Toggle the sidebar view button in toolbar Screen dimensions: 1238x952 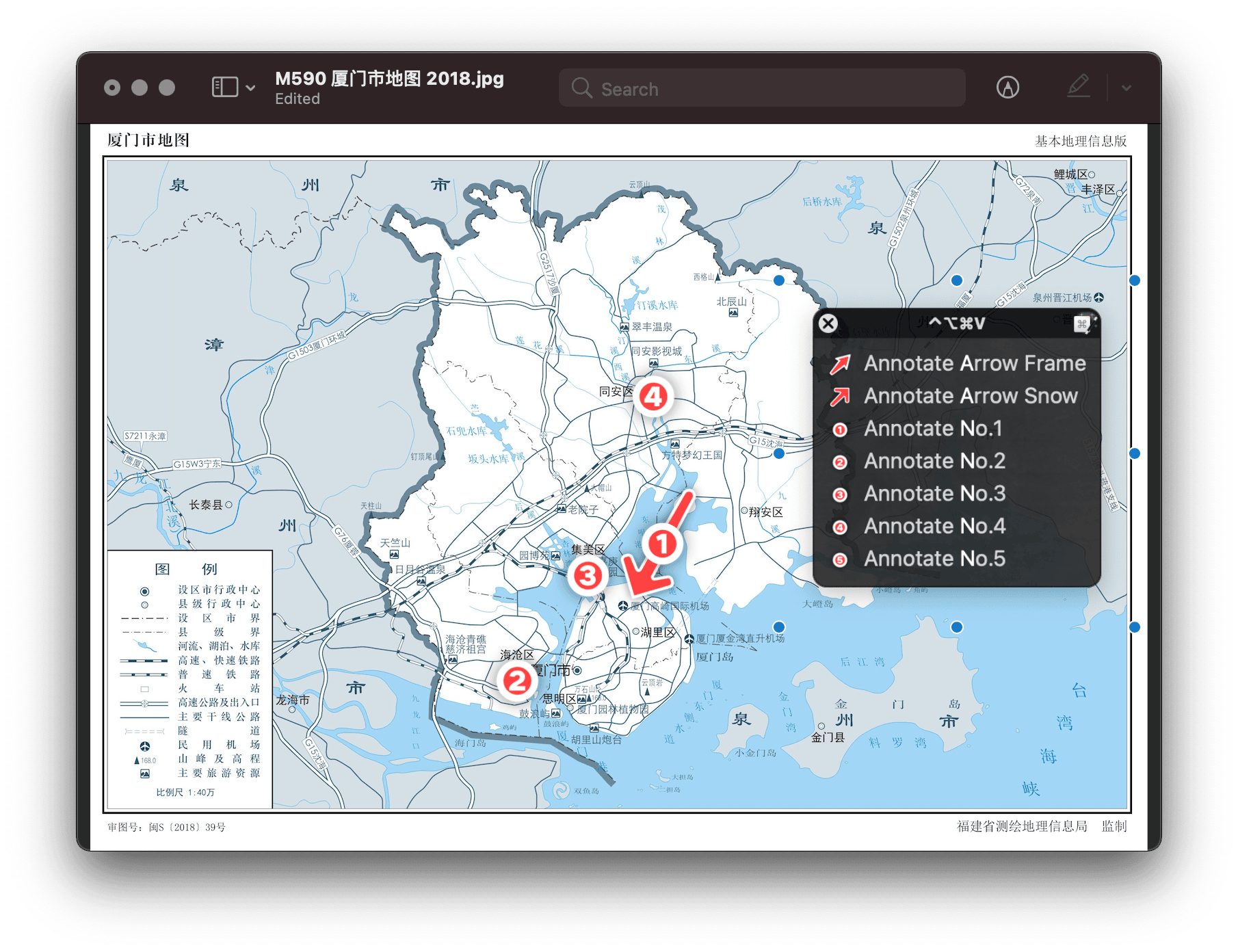tap(224, 88)
